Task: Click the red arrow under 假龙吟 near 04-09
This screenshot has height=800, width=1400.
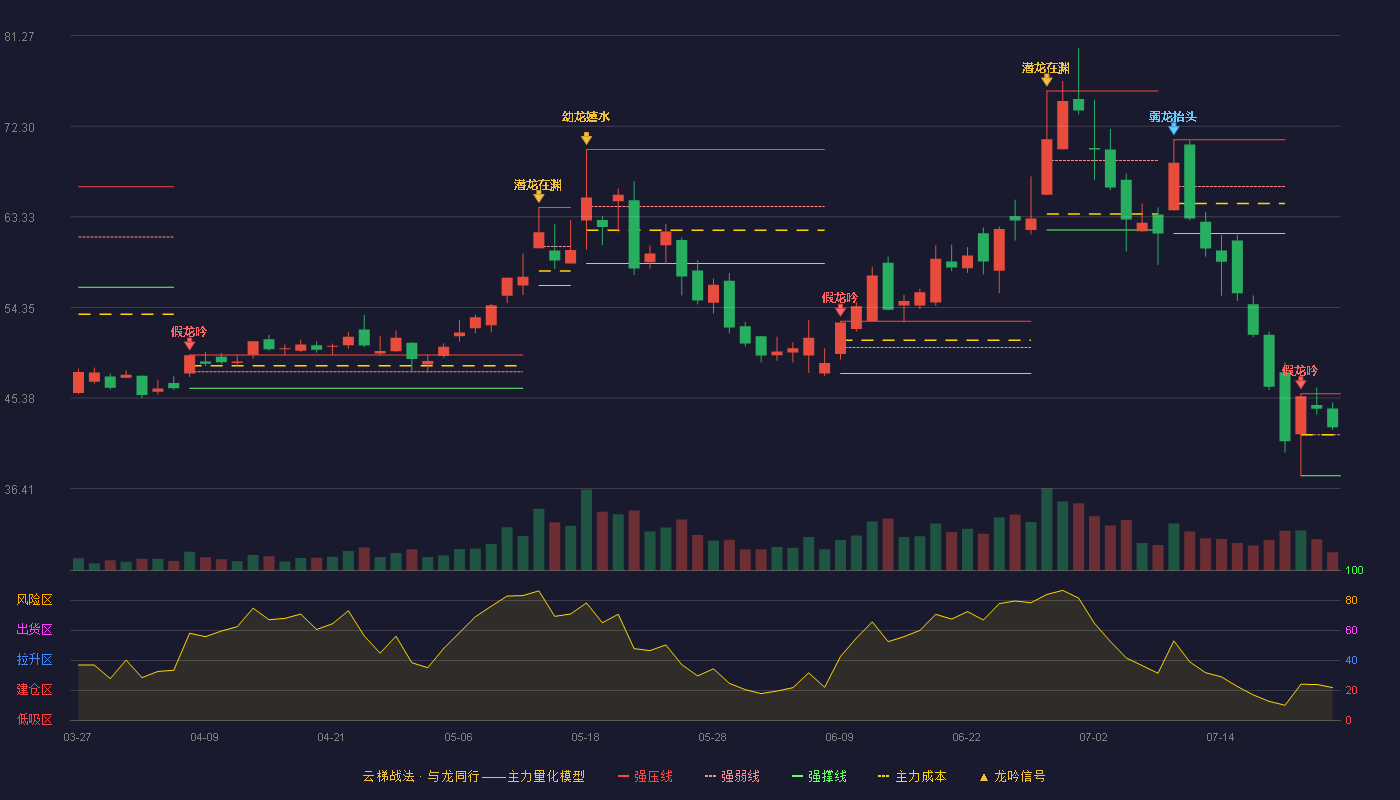Action: (190, 344)
